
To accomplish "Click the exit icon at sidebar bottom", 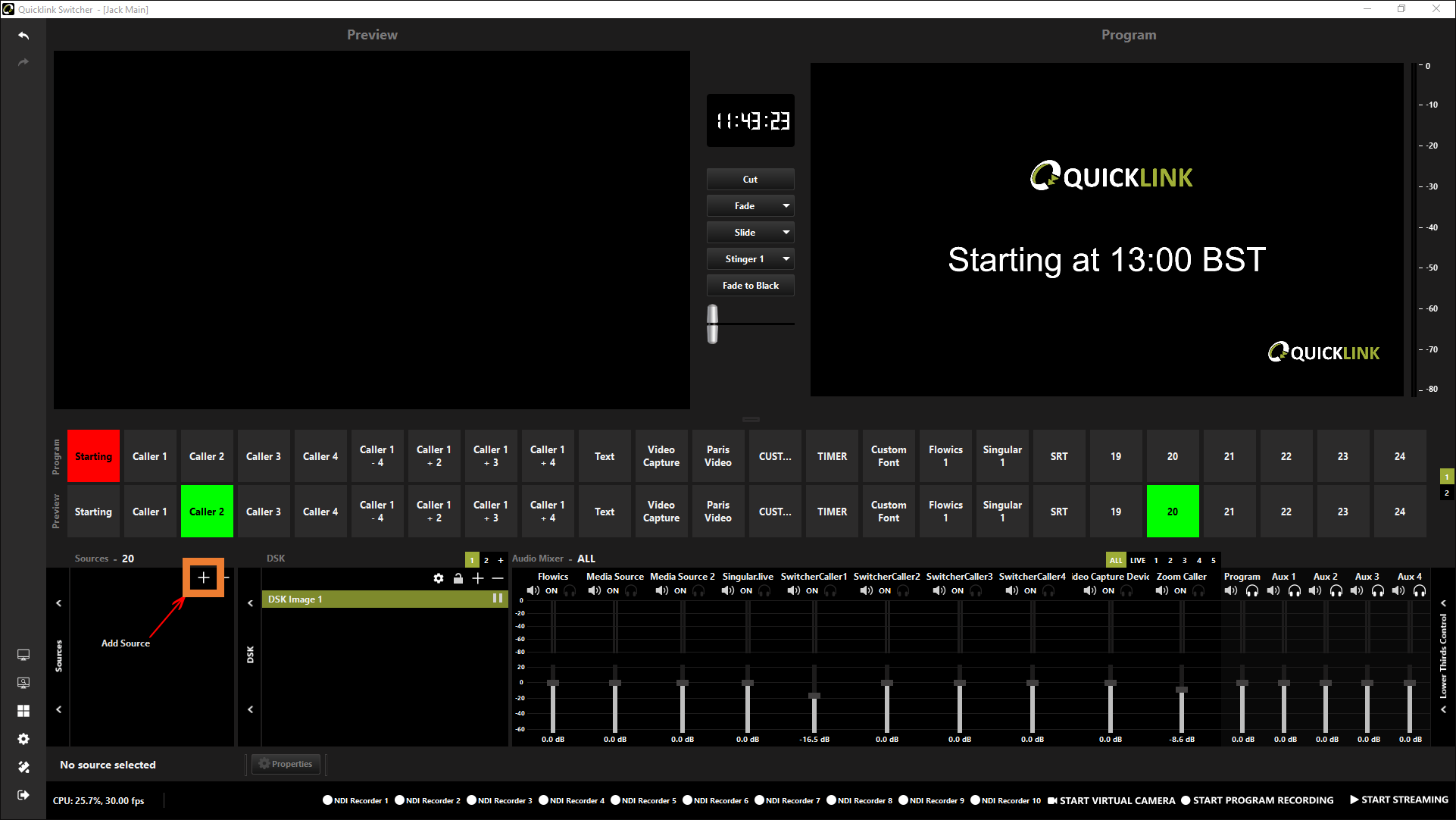I will tap(23, 795).
